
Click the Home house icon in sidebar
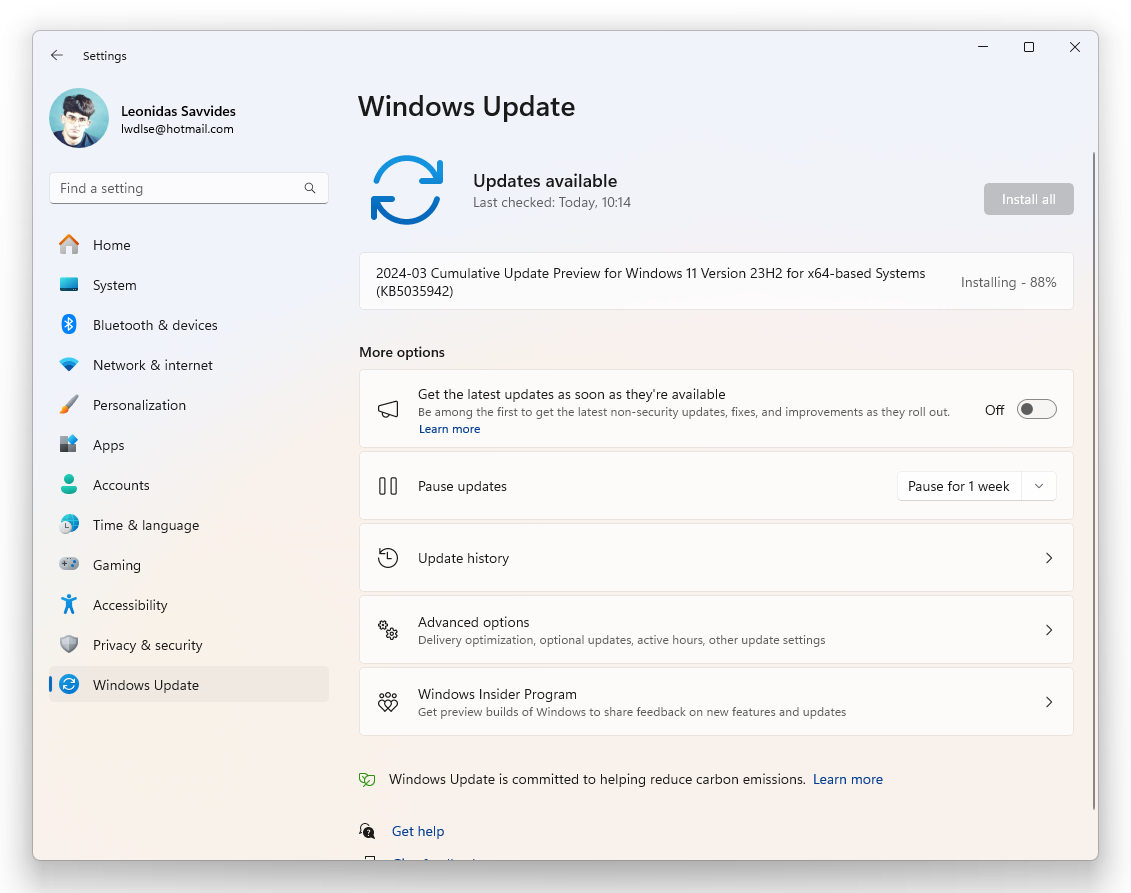[69, 245]
